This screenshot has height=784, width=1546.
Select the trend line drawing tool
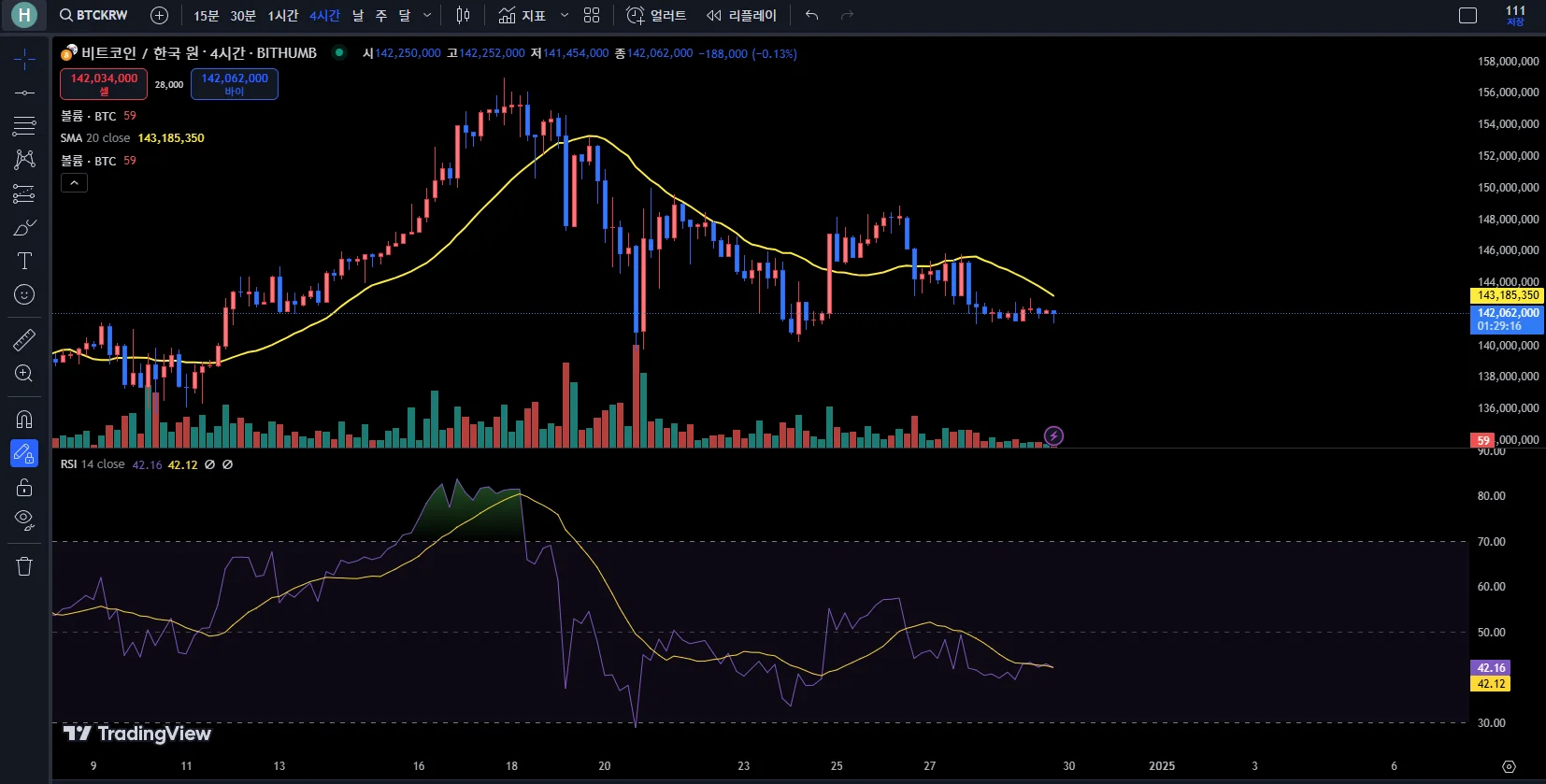[x=24, y=93]
